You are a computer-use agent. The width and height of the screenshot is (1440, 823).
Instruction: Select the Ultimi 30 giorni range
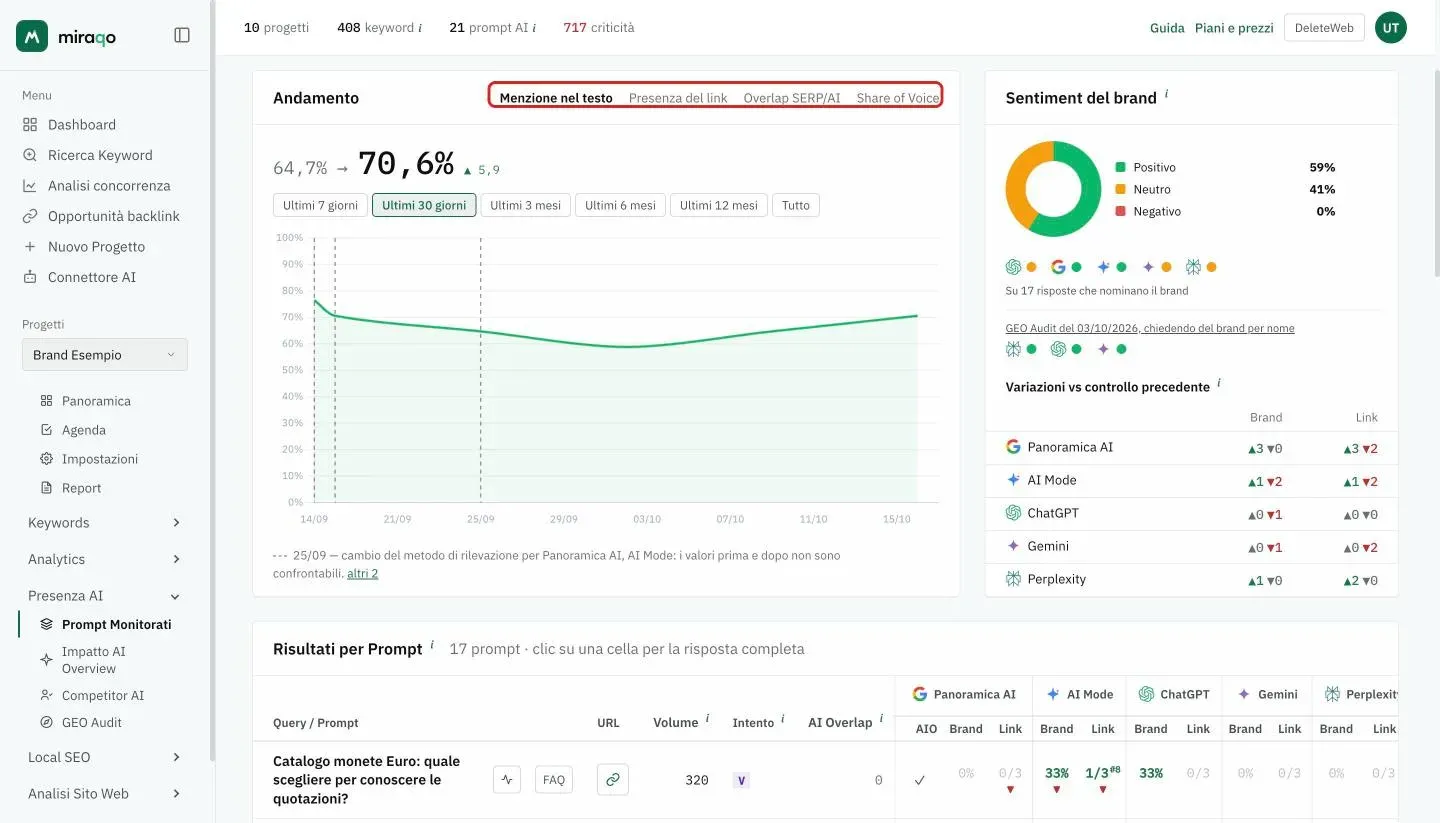424,205
